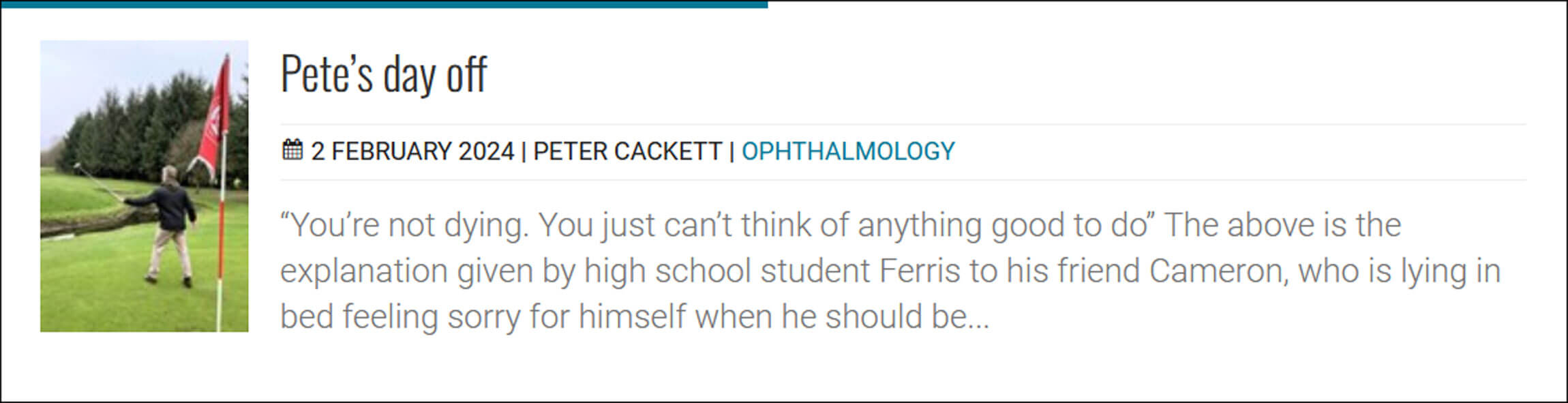Viewport: 1568px width, 403px height.
Task: Select the author name Peter Cackett
Action: [627, 151]
